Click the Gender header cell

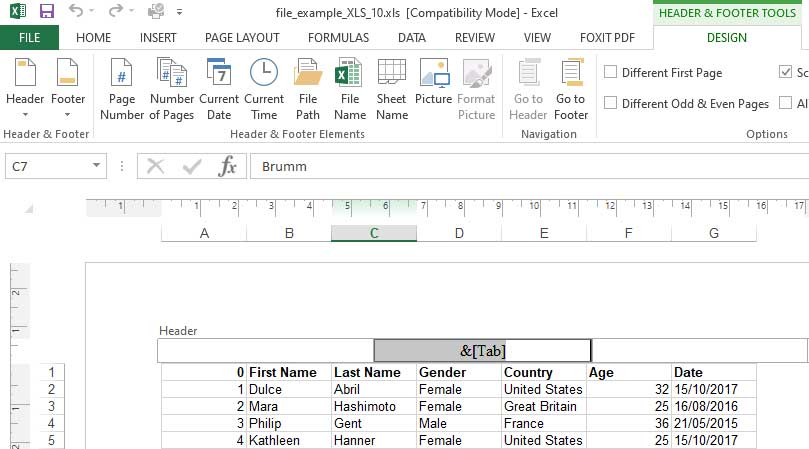coord(459,372)
